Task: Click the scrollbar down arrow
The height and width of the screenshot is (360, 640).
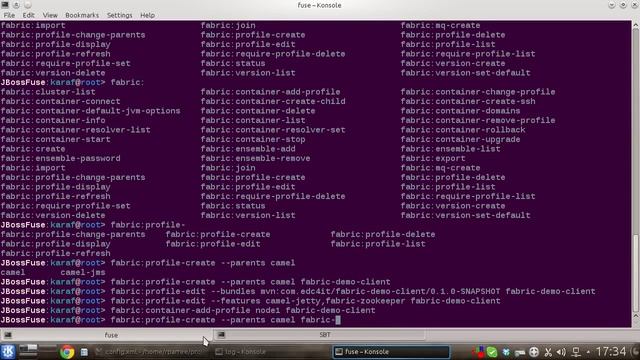Action: point(636,317)
